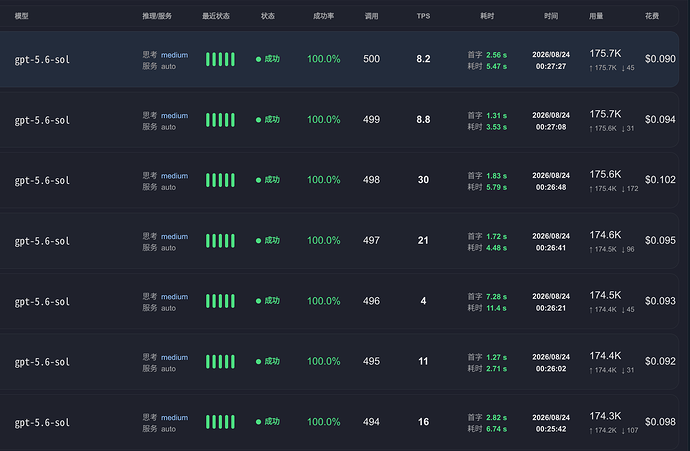Click the 成功 status in the $0.095 row

pos(268,241)
